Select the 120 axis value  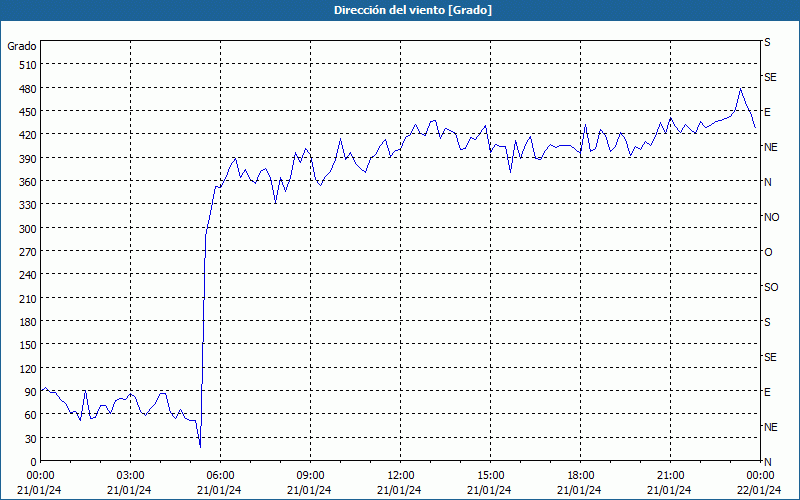[28, 369]
